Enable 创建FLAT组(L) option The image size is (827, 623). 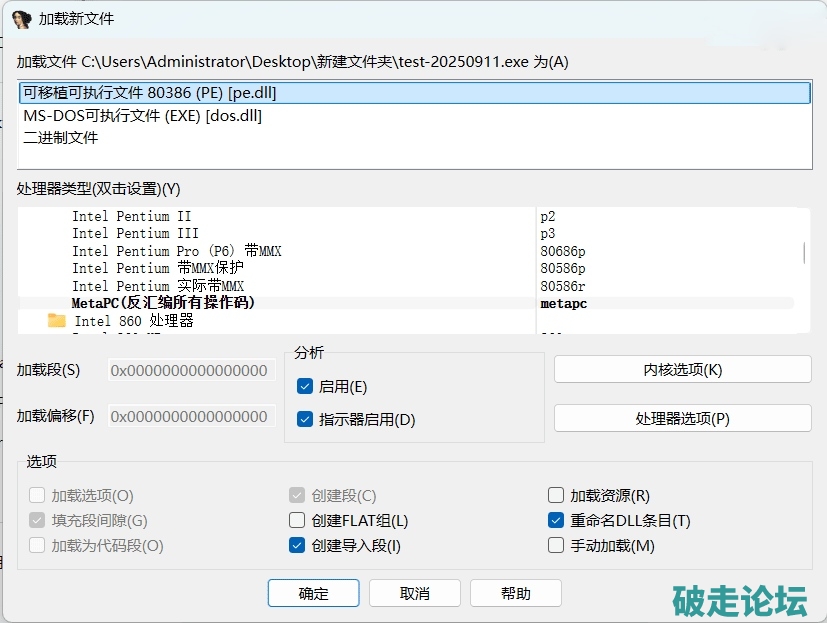pos(297,520)
